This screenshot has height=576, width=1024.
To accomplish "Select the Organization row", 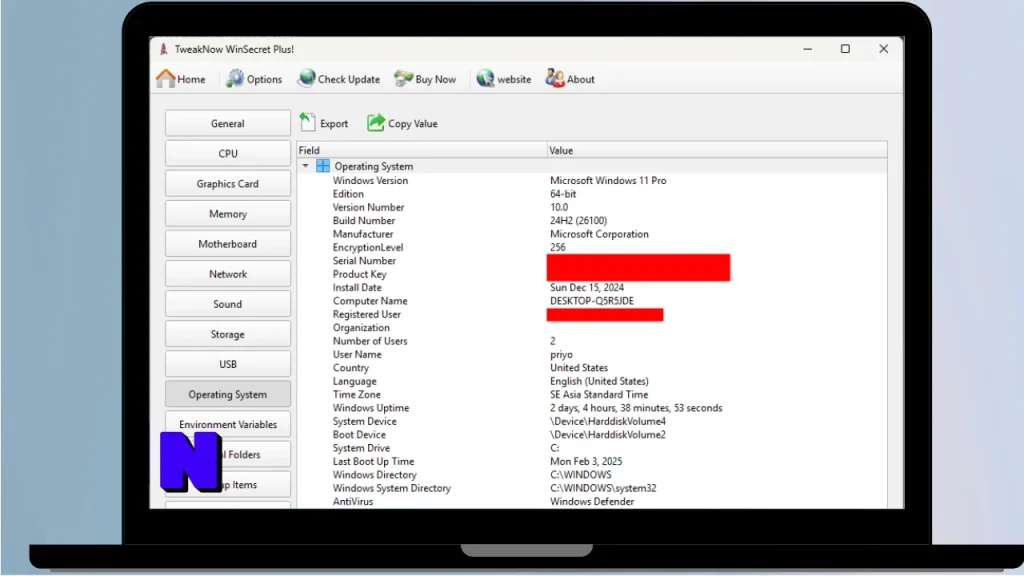I will point(592,328).
